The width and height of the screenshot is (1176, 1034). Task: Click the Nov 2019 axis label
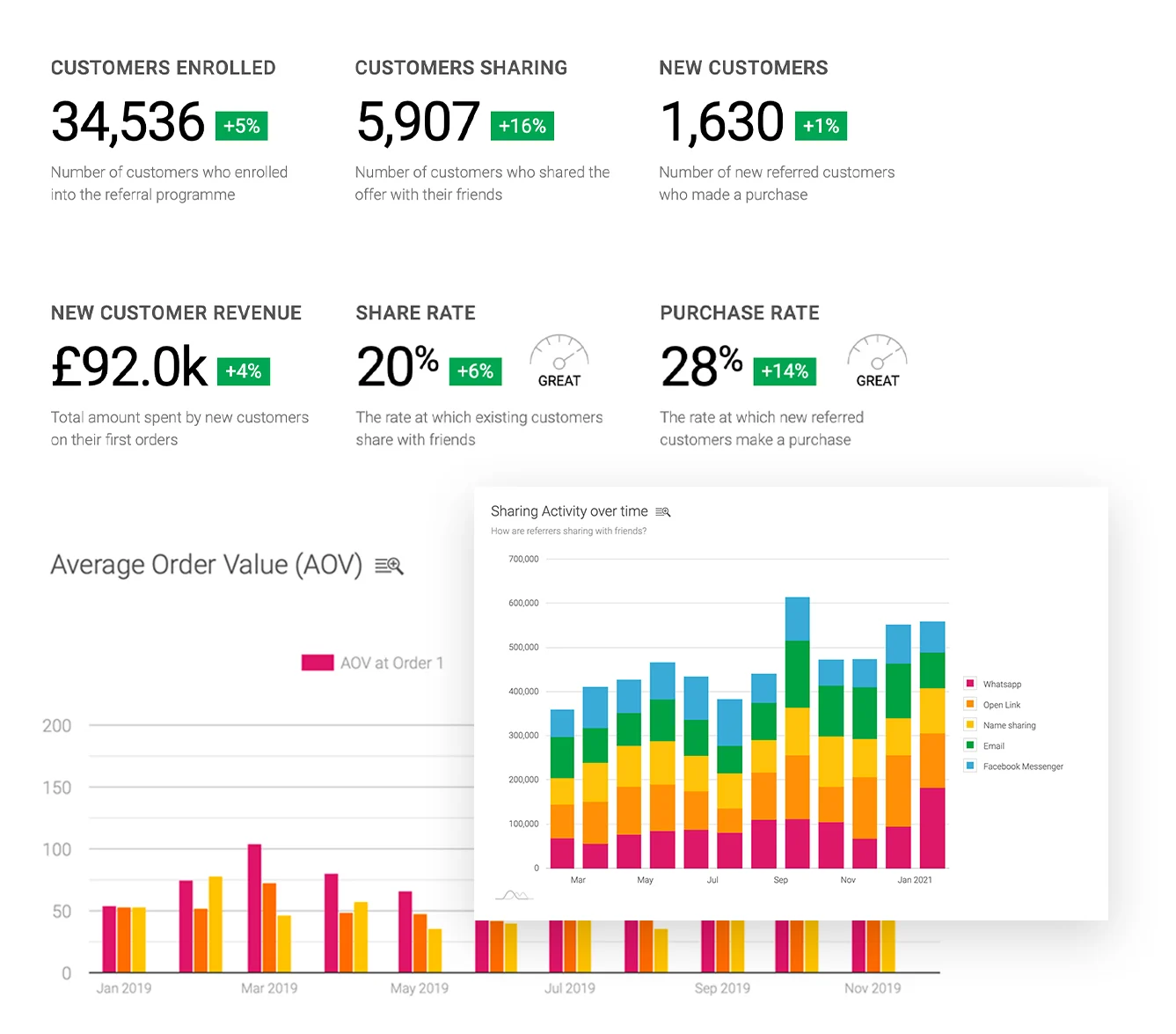point(873,988)
